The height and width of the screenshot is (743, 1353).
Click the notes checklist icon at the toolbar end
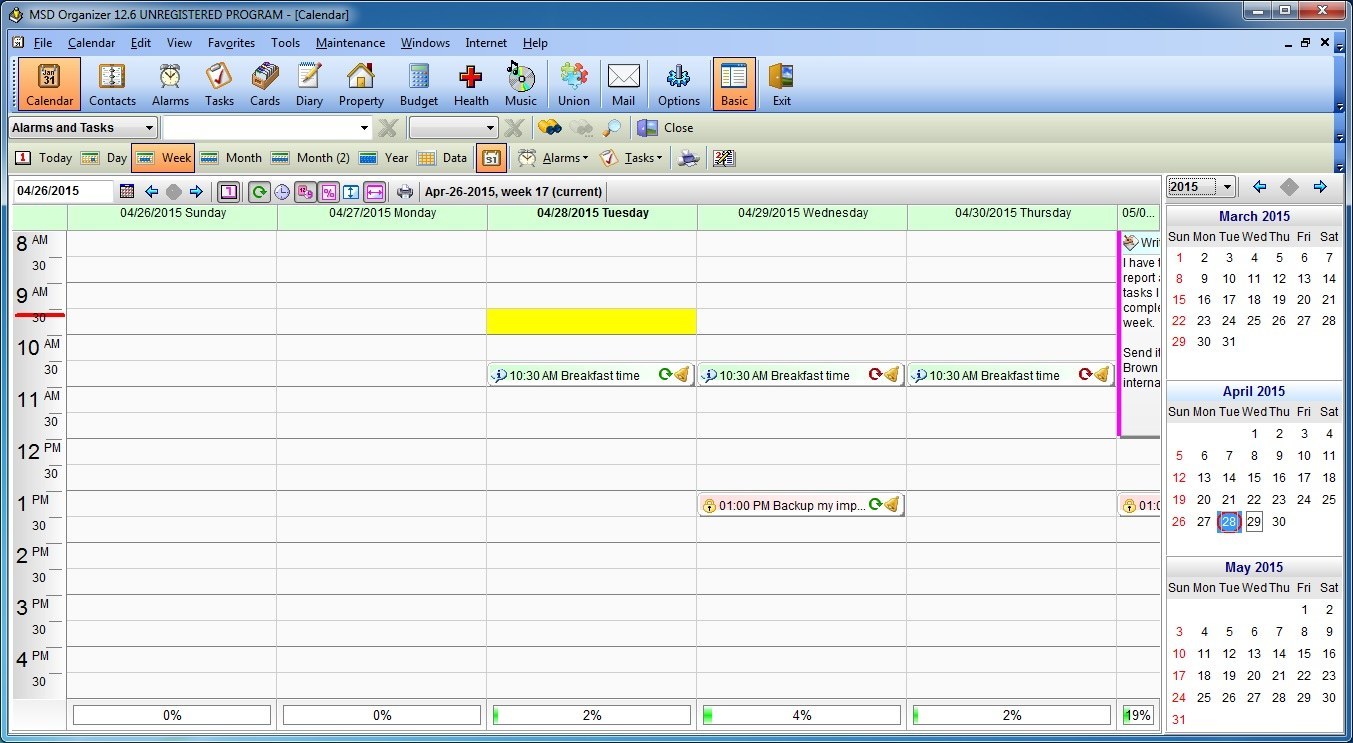[x=724, y=158]
